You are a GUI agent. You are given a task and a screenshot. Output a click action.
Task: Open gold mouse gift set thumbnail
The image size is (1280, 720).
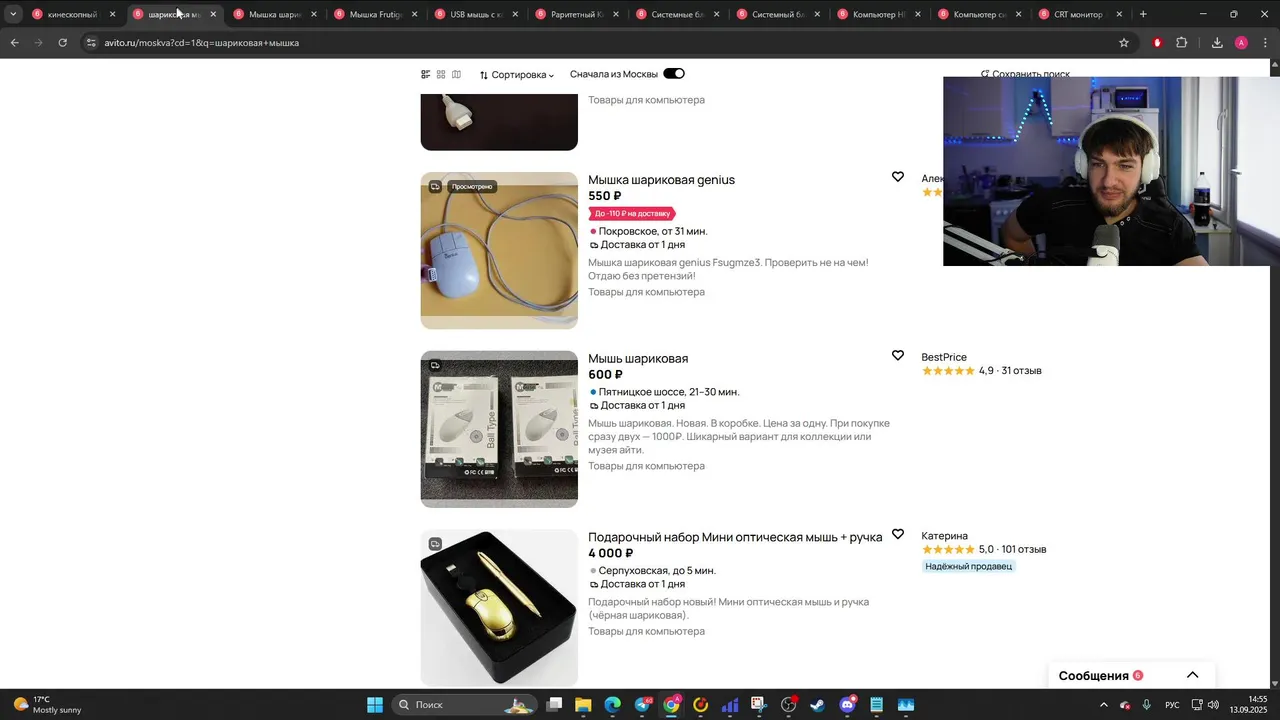[x=499, y=608]
